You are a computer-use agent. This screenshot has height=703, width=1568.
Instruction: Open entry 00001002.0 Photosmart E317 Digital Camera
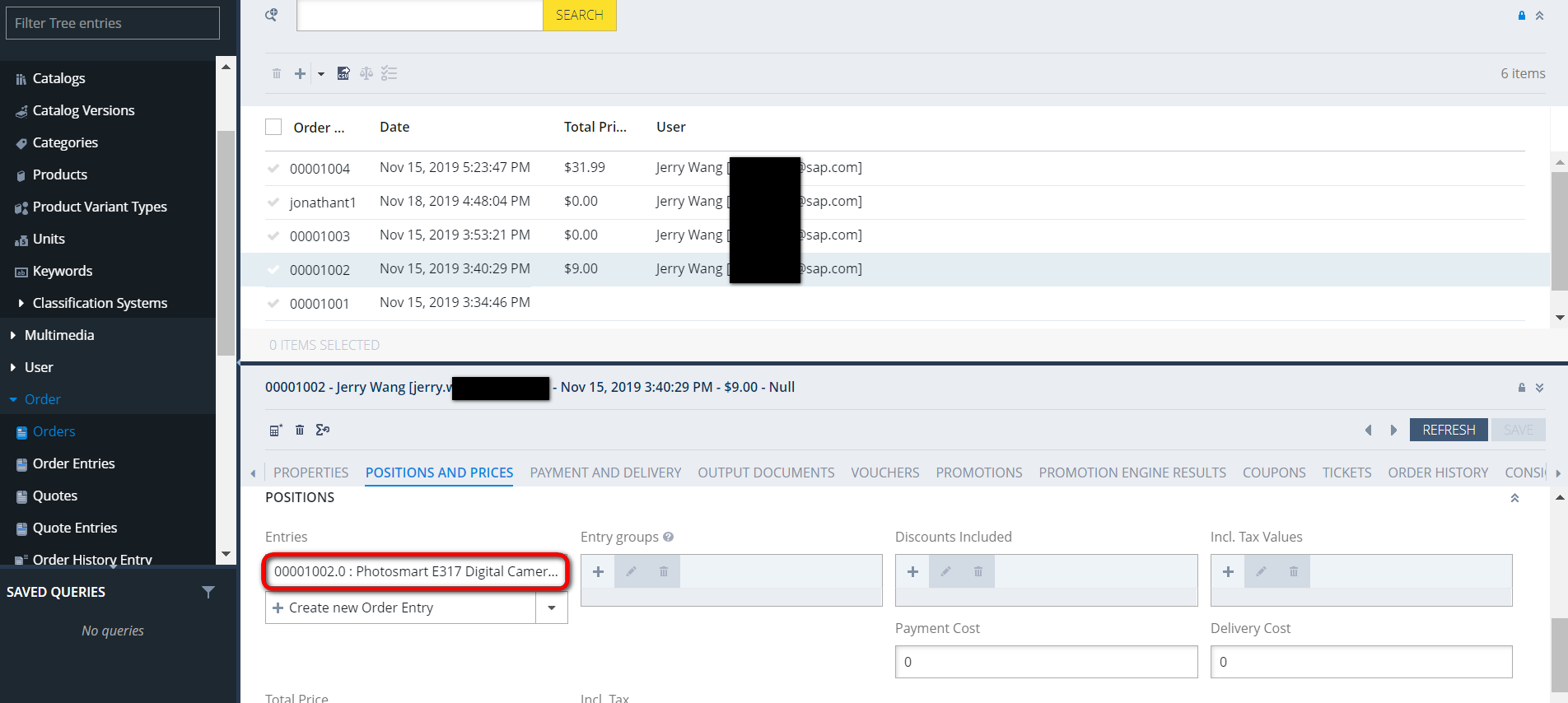(x=416, y=571)
